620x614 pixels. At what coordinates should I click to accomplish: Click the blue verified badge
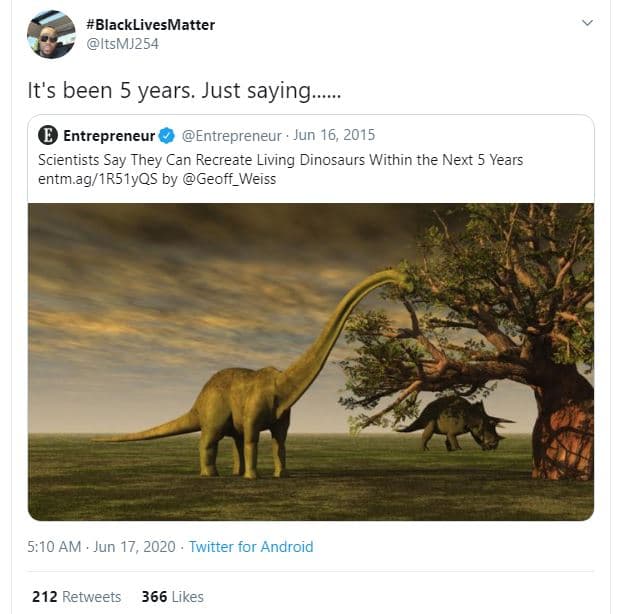click(x=167, y=135)
